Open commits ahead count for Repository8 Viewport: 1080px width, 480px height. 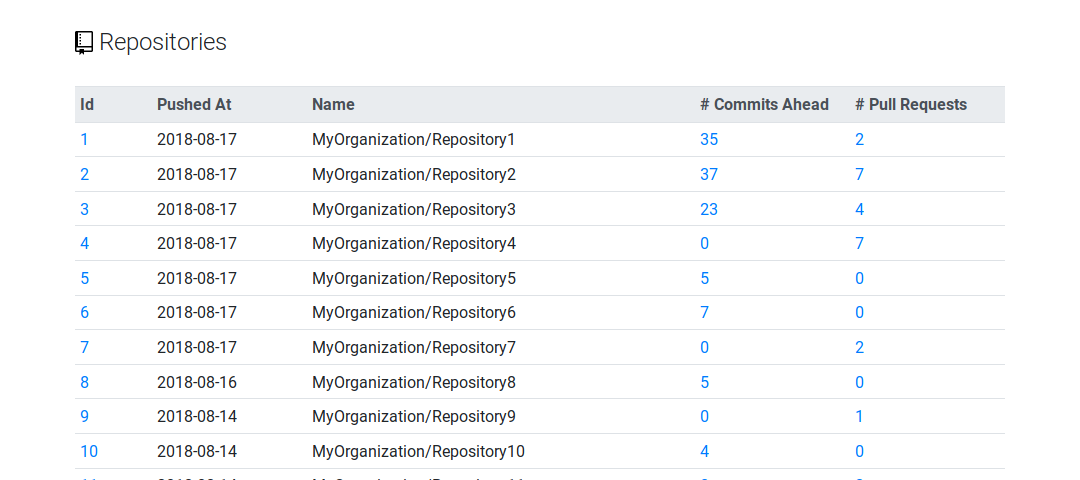[705, 382]
